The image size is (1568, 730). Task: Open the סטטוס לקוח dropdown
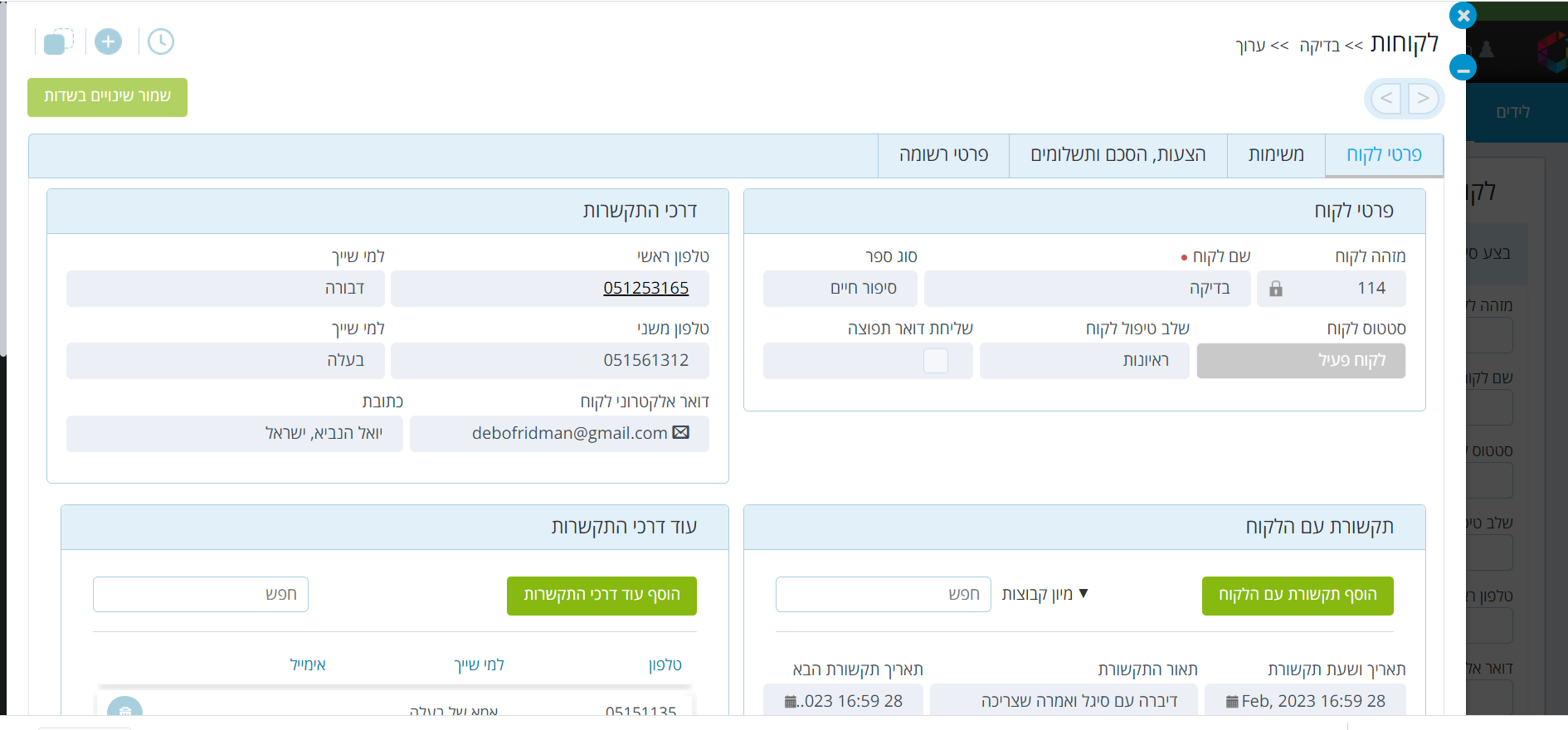tap(1301, 361)
